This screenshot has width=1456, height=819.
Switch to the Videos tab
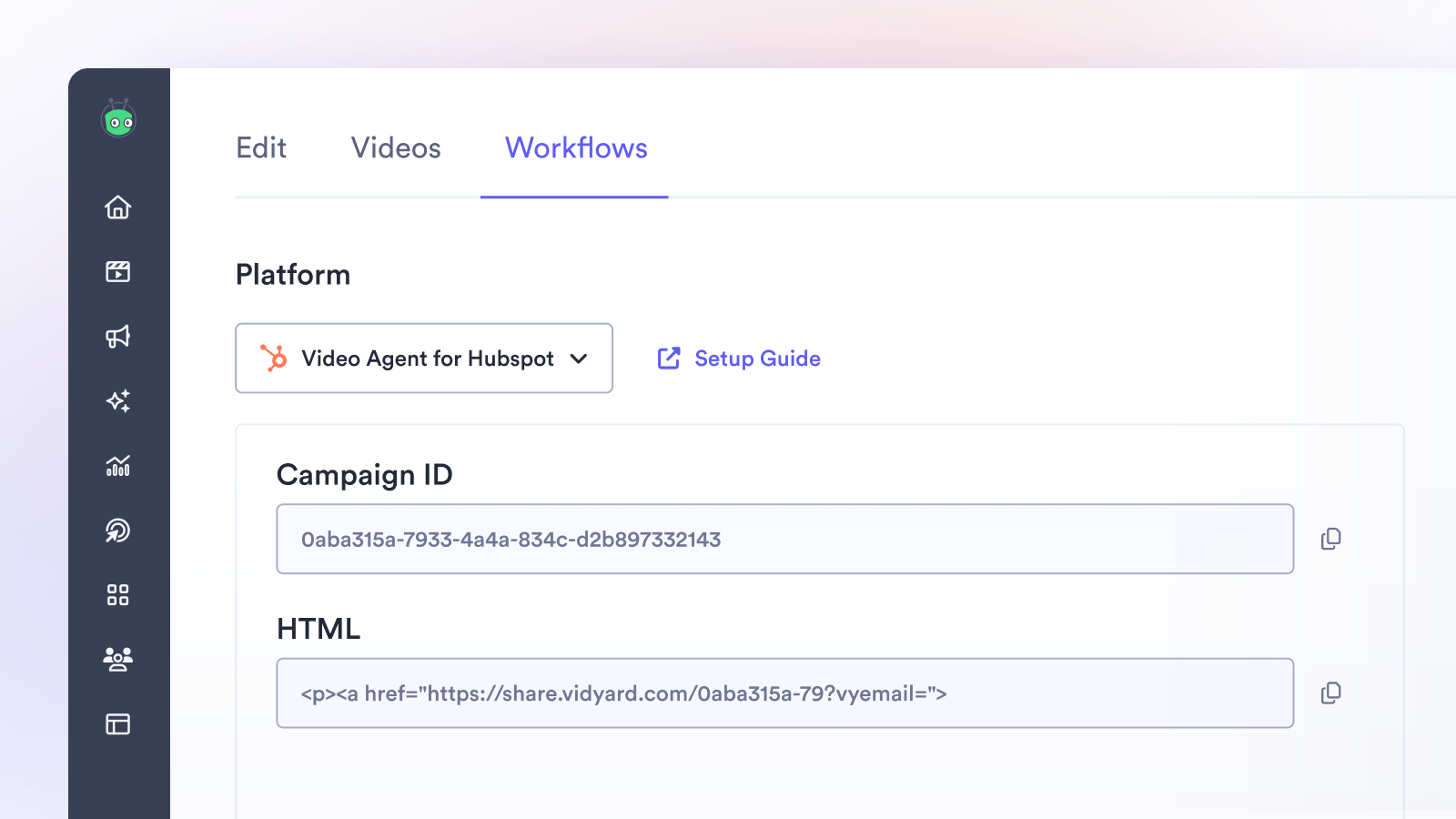[x=395, y=148]
